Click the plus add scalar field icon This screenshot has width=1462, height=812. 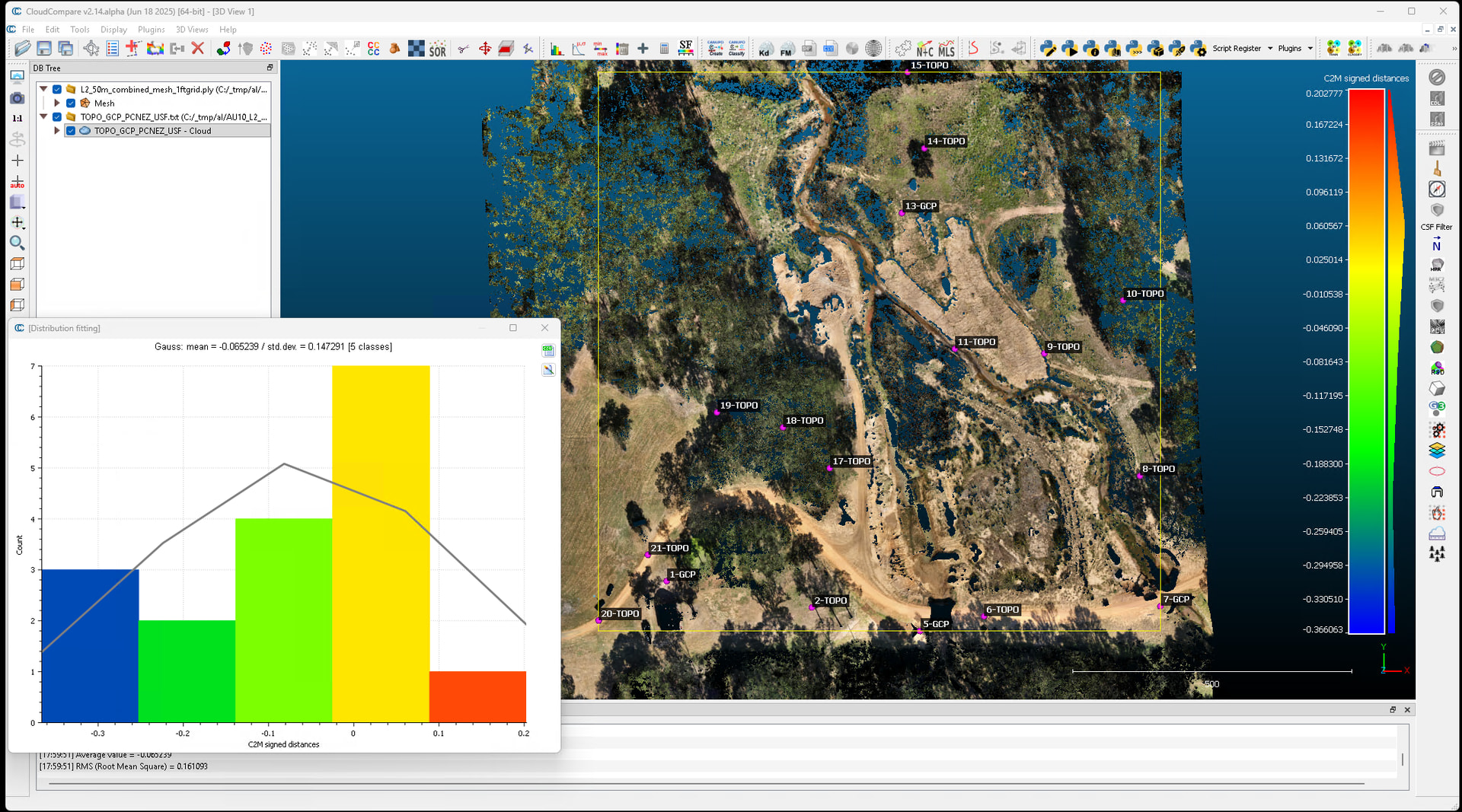[x=643, y=49]
